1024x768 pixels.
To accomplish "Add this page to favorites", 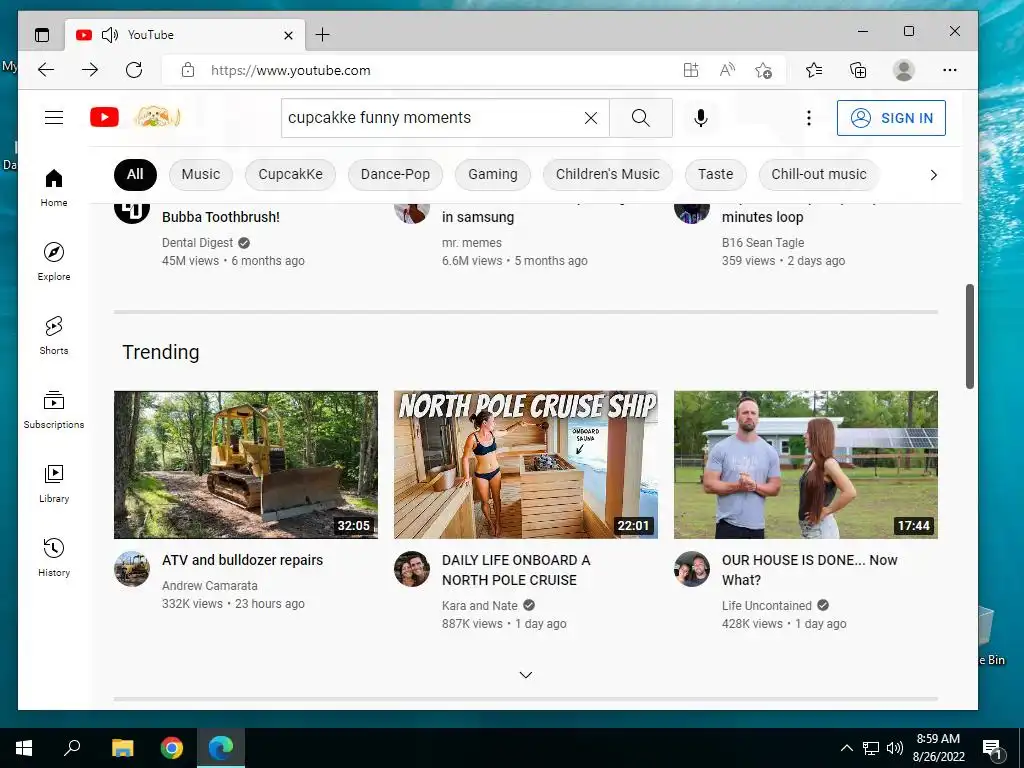I will coord(763,70).
